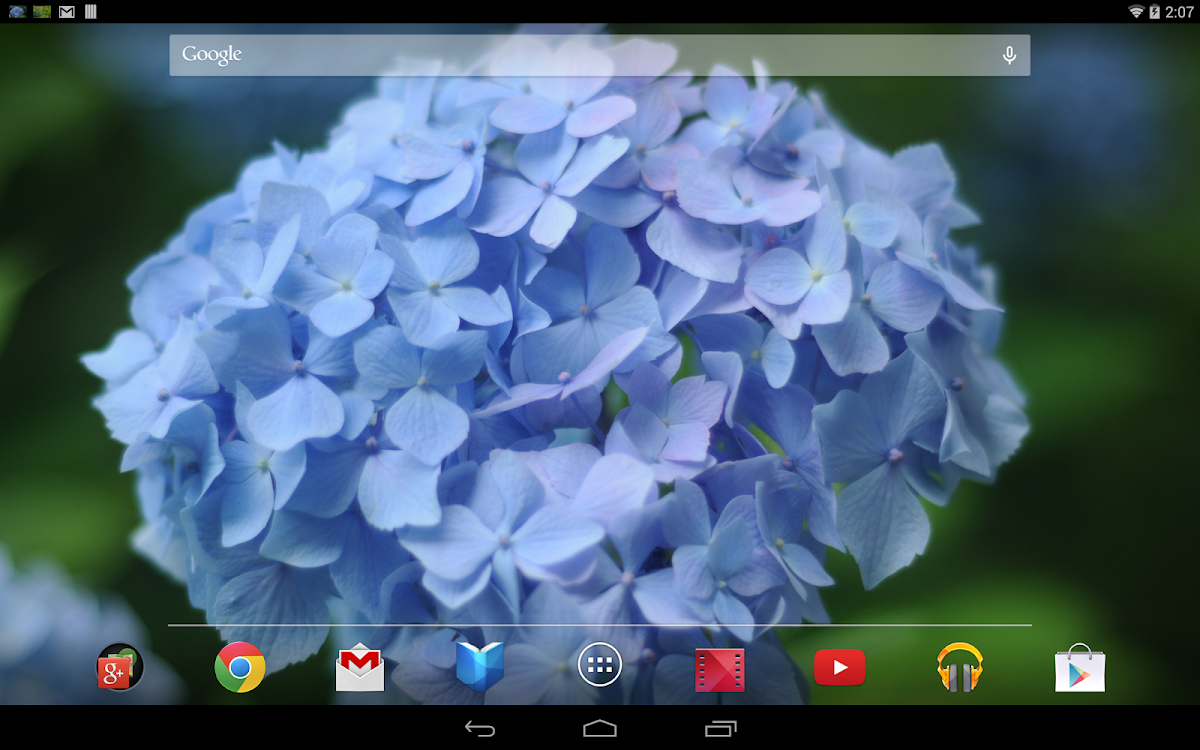Open the Gmail app

360,668
